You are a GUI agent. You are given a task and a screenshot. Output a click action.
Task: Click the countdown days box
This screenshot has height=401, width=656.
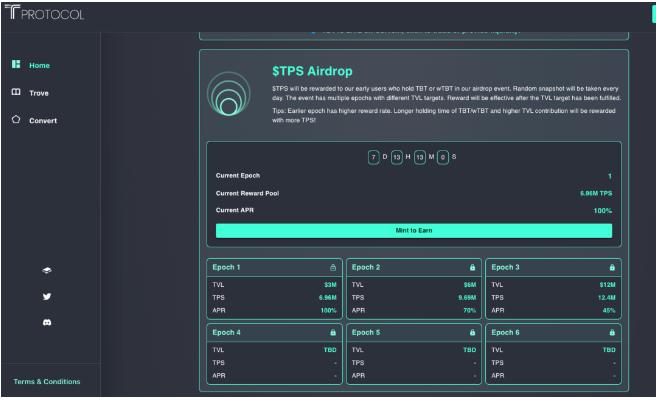(373, 158)
